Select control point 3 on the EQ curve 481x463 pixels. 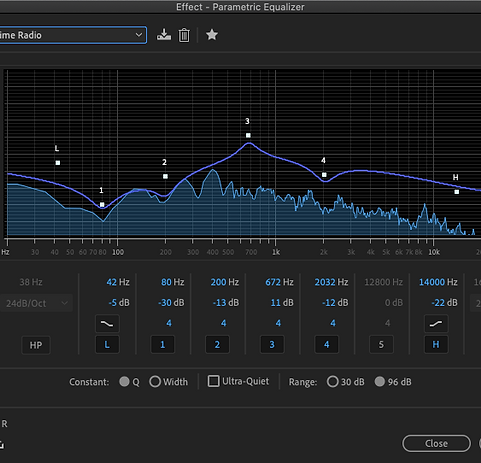248,135
